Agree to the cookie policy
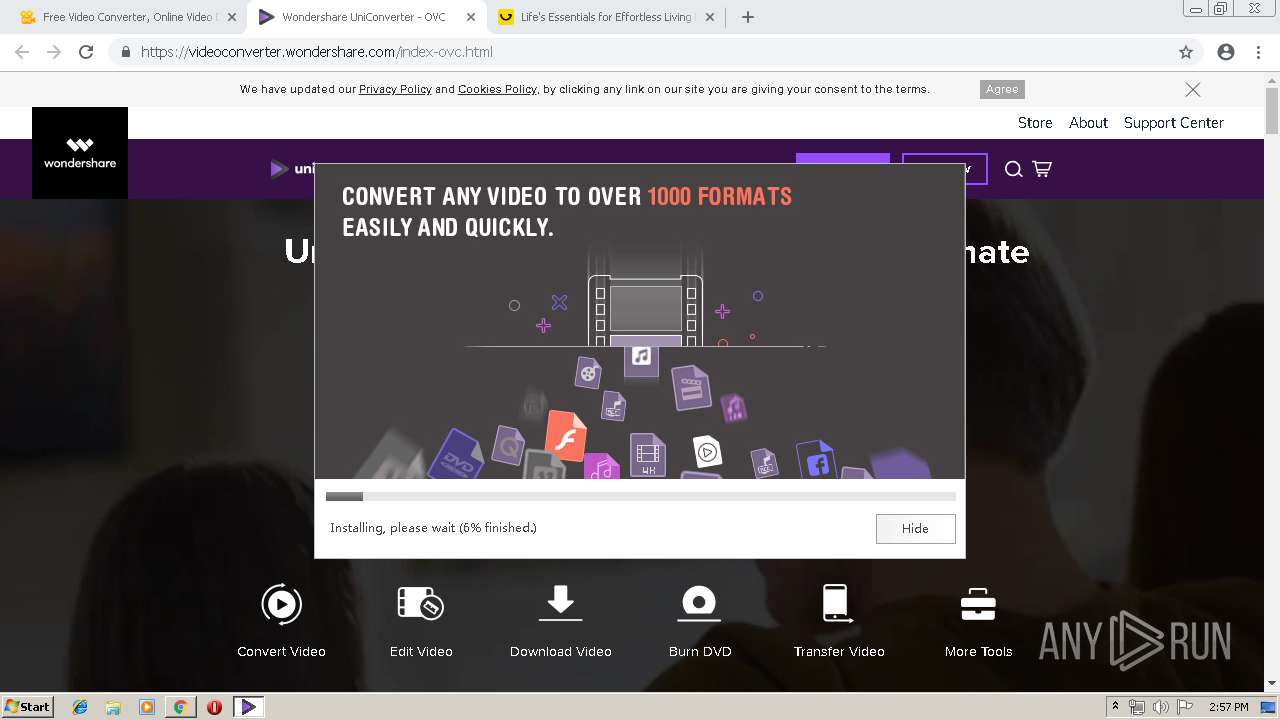 click(1002, 89)
